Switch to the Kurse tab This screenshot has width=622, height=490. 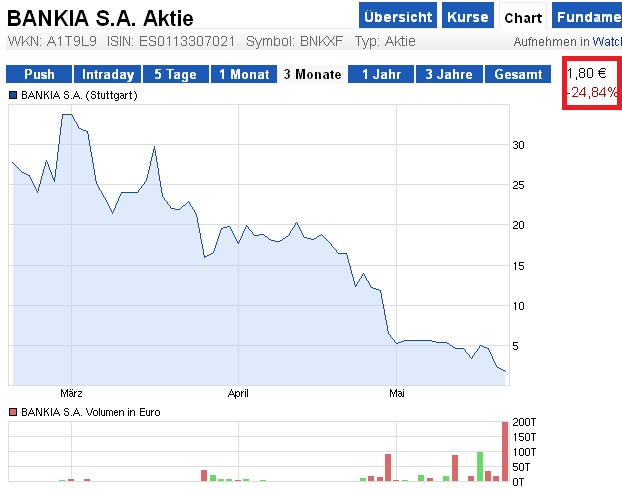point(468,17)
